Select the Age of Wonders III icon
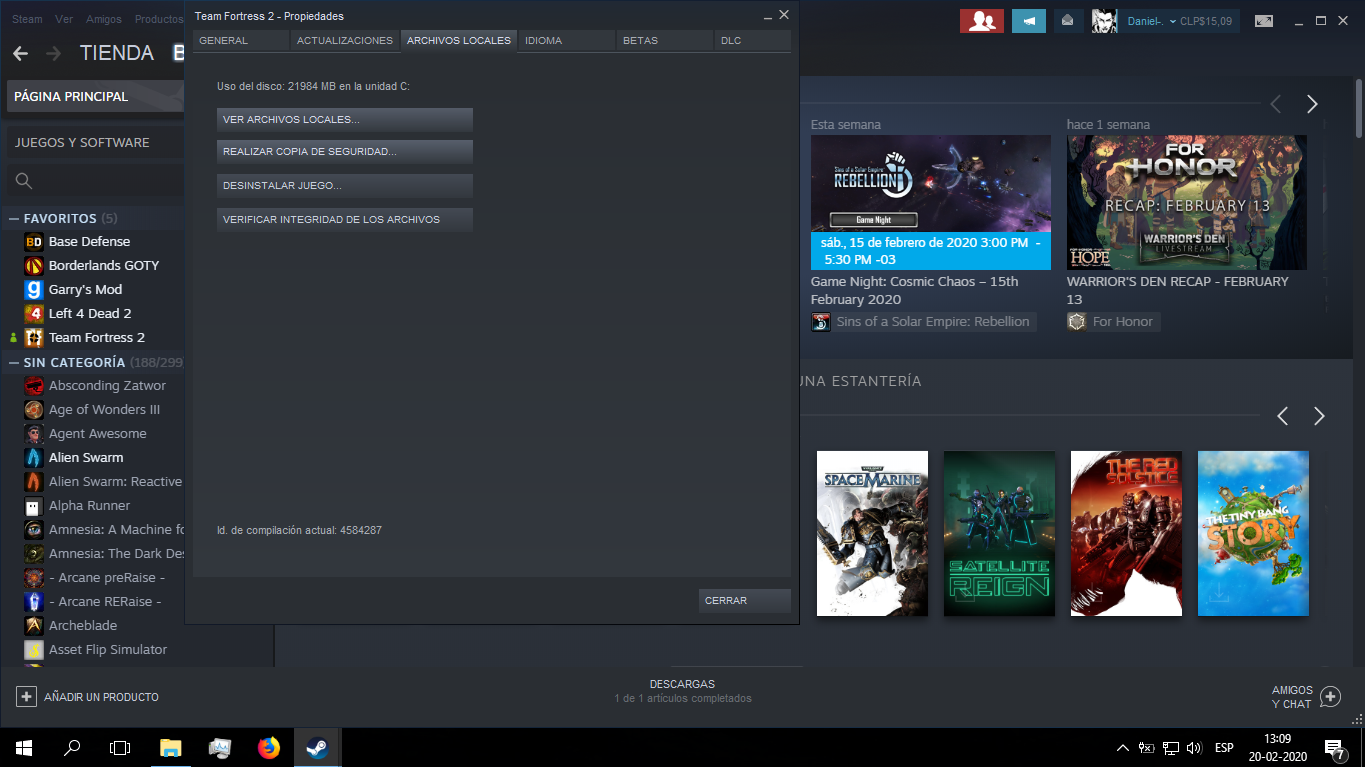This screenshot has width=1365, height=767. (34, 409)
